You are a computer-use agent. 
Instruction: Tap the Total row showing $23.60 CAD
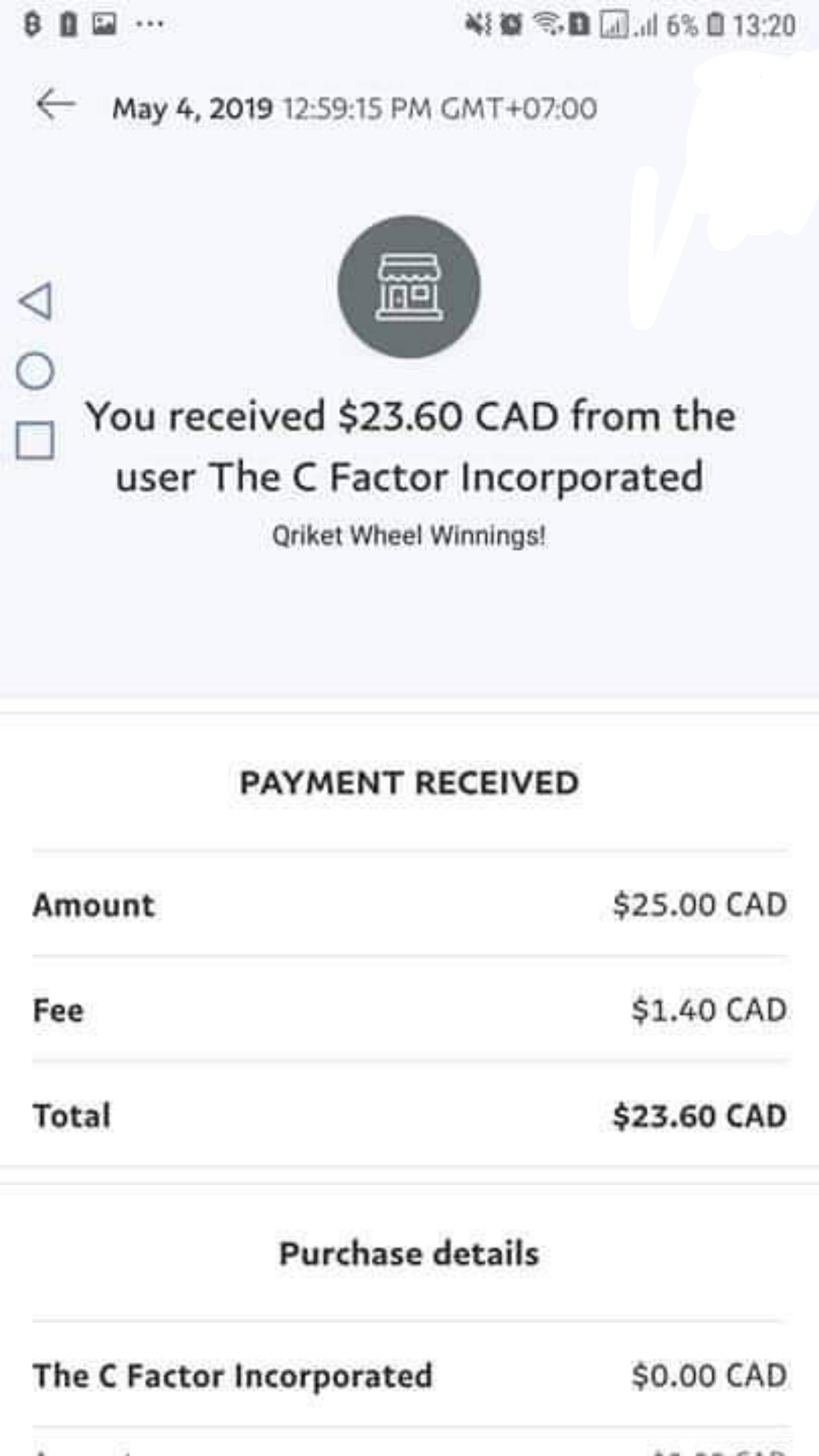coord(409,1115)
